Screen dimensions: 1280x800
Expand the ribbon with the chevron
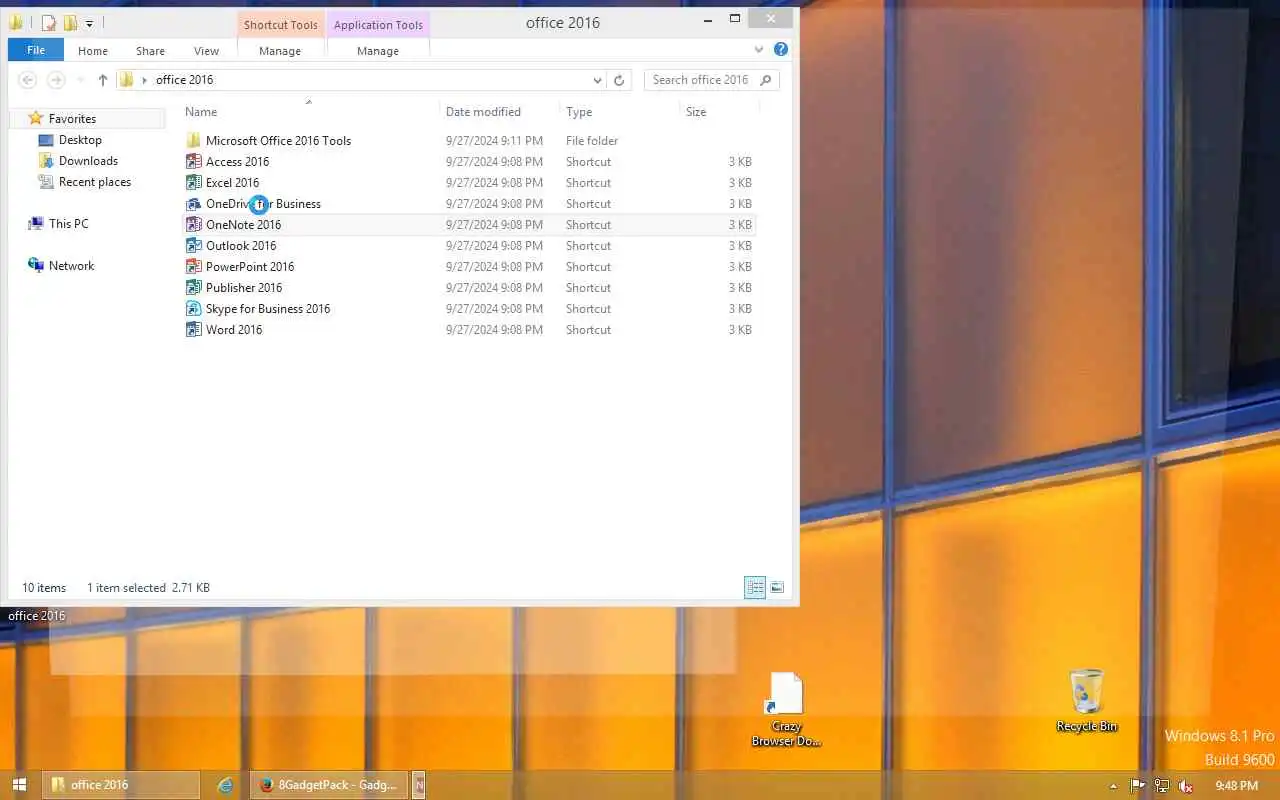[x=759, y=49]
